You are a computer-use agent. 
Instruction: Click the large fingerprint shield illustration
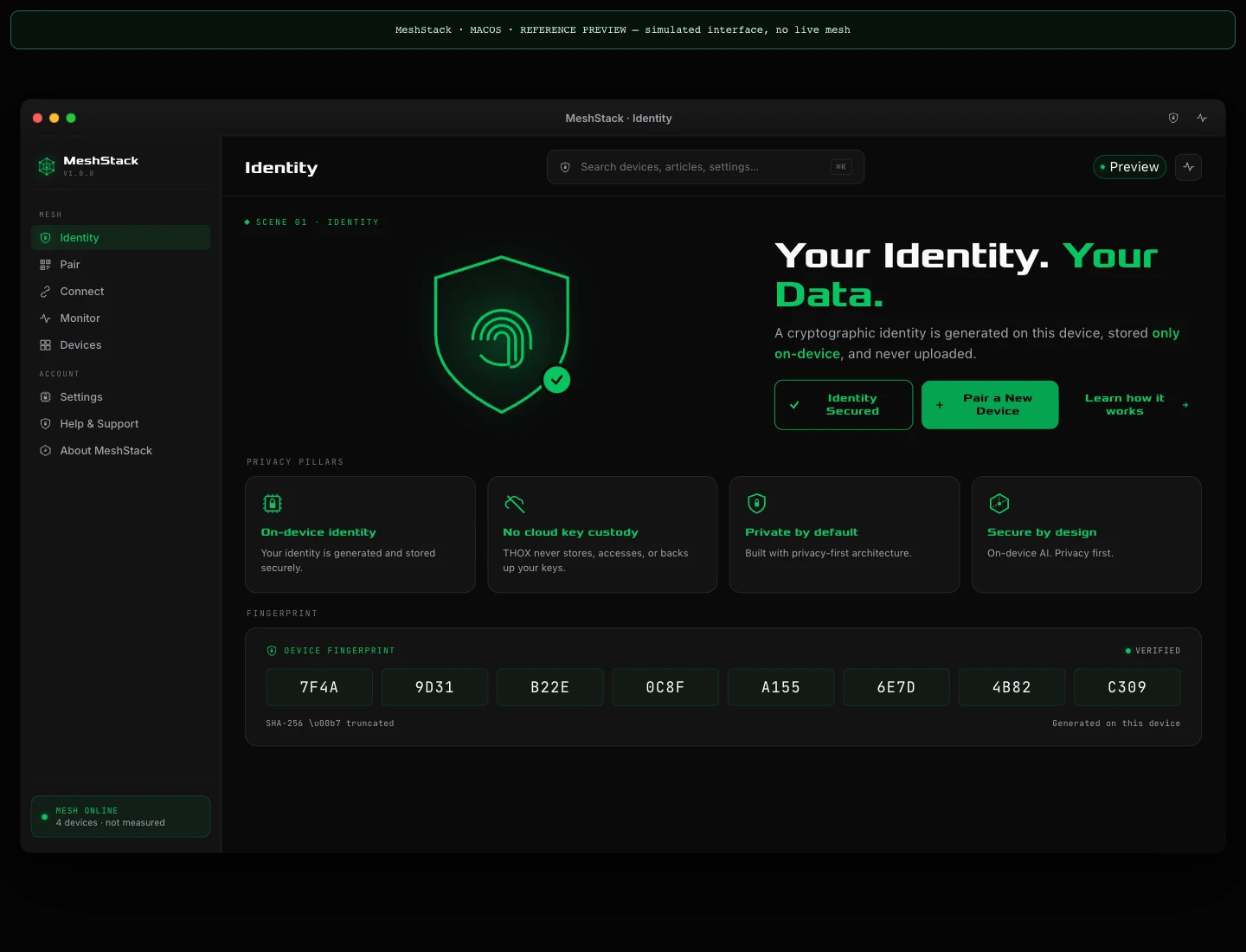pyautogui.click(x=502, y=334)
